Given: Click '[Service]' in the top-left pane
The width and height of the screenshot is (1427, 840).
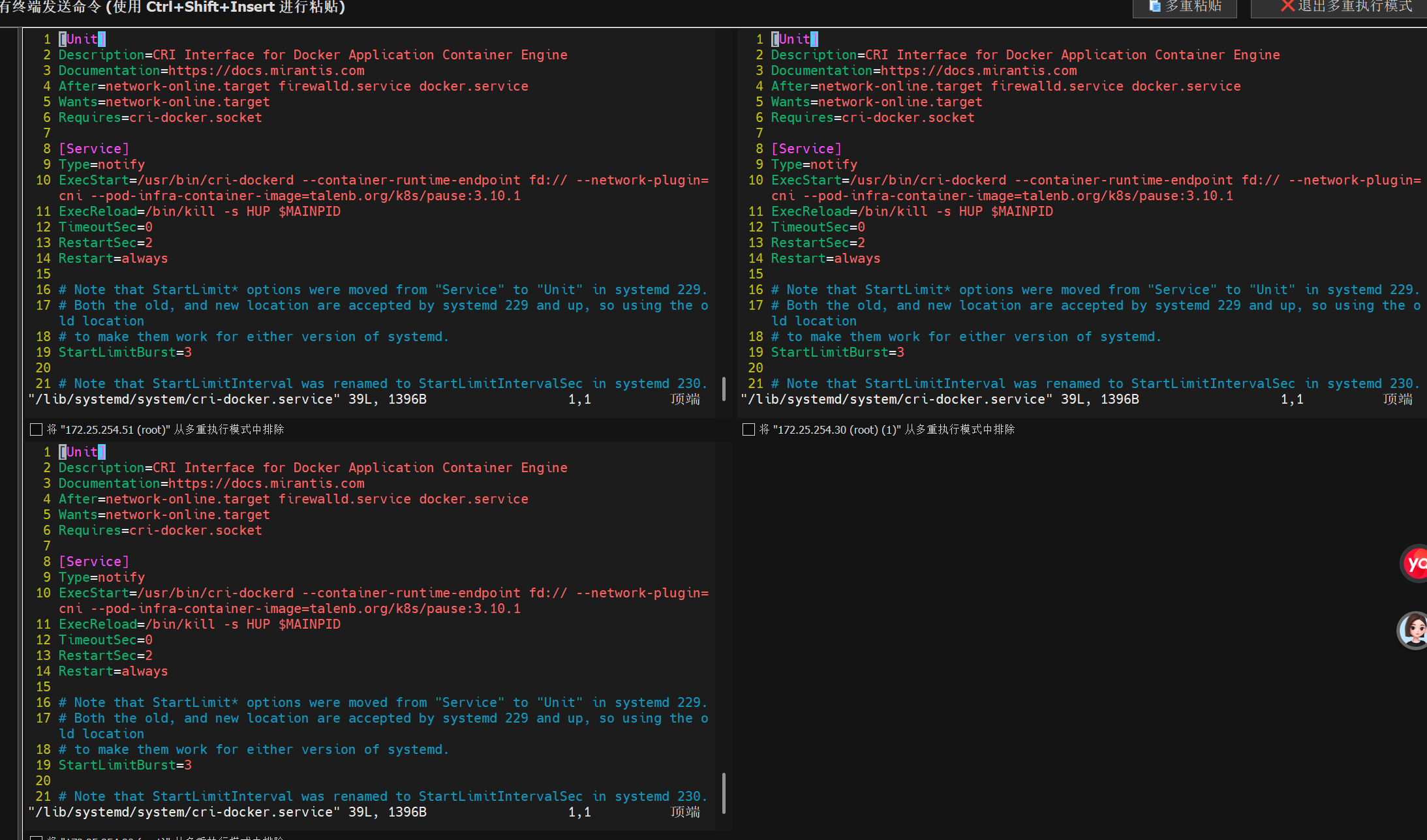Looking at the screenshot, I should coord(94,149).
